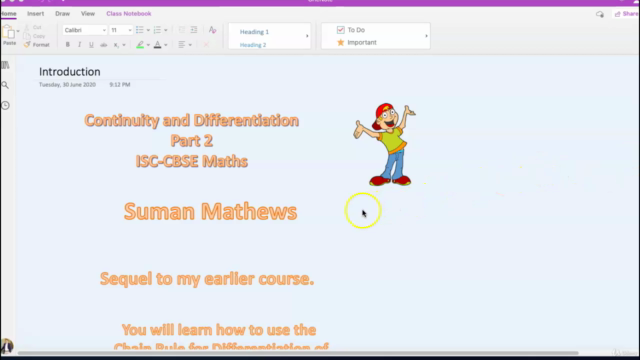Open recent notes with the clock icon
640x360 pixels.
coord(5,105)
